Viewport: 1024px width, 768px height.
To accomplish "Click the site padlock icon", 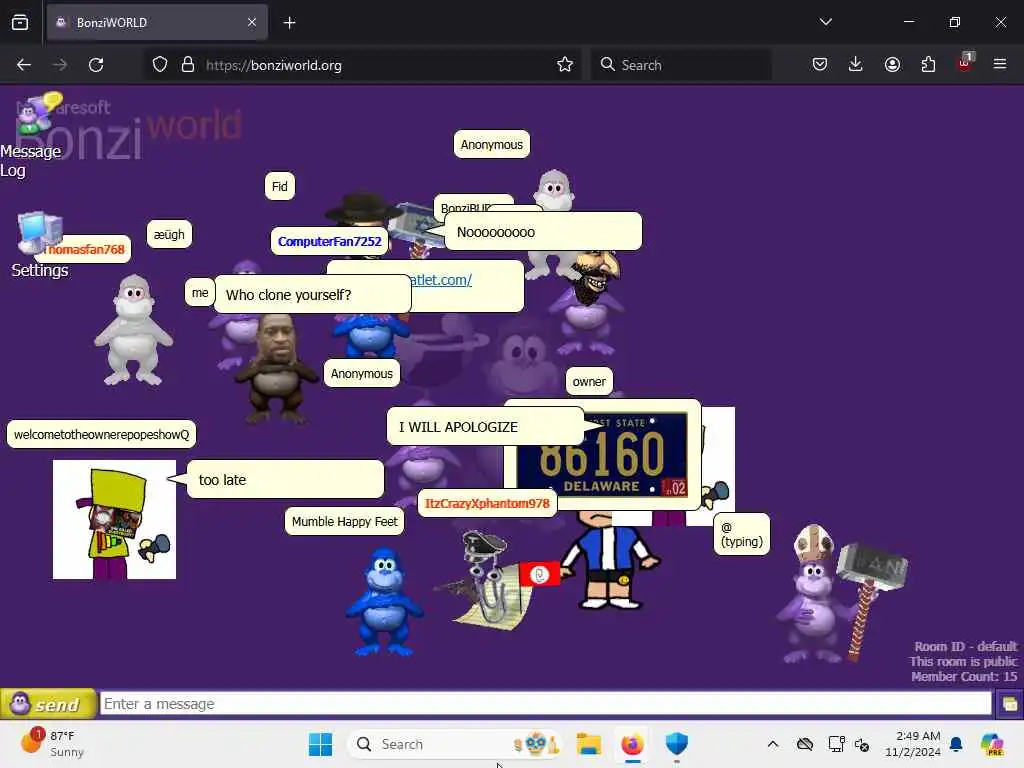I will point(188,65).
